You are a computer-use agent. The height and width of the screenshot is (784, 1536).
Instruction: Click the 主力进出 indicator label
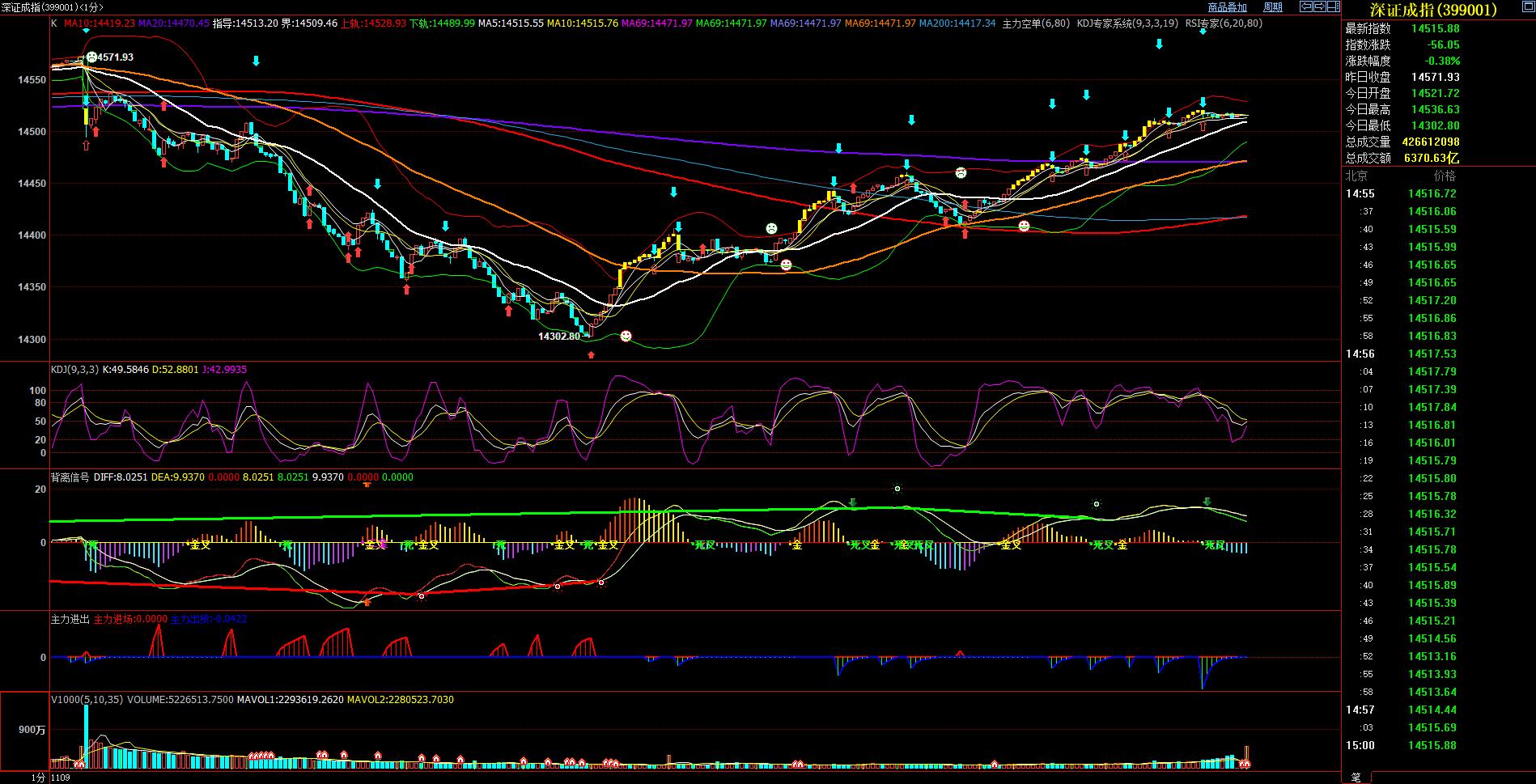point(70,619)
